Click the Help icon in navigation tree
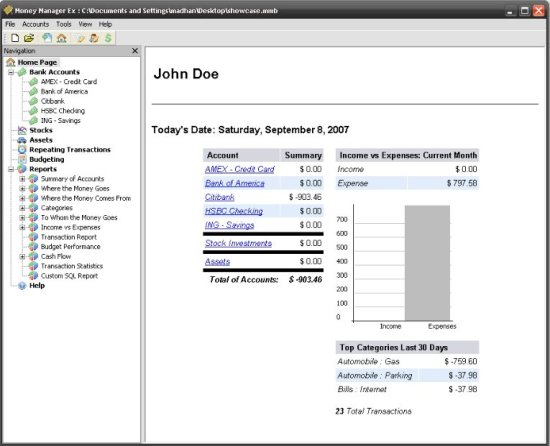This screenshot has height=446, width=550. coord(22,286)
